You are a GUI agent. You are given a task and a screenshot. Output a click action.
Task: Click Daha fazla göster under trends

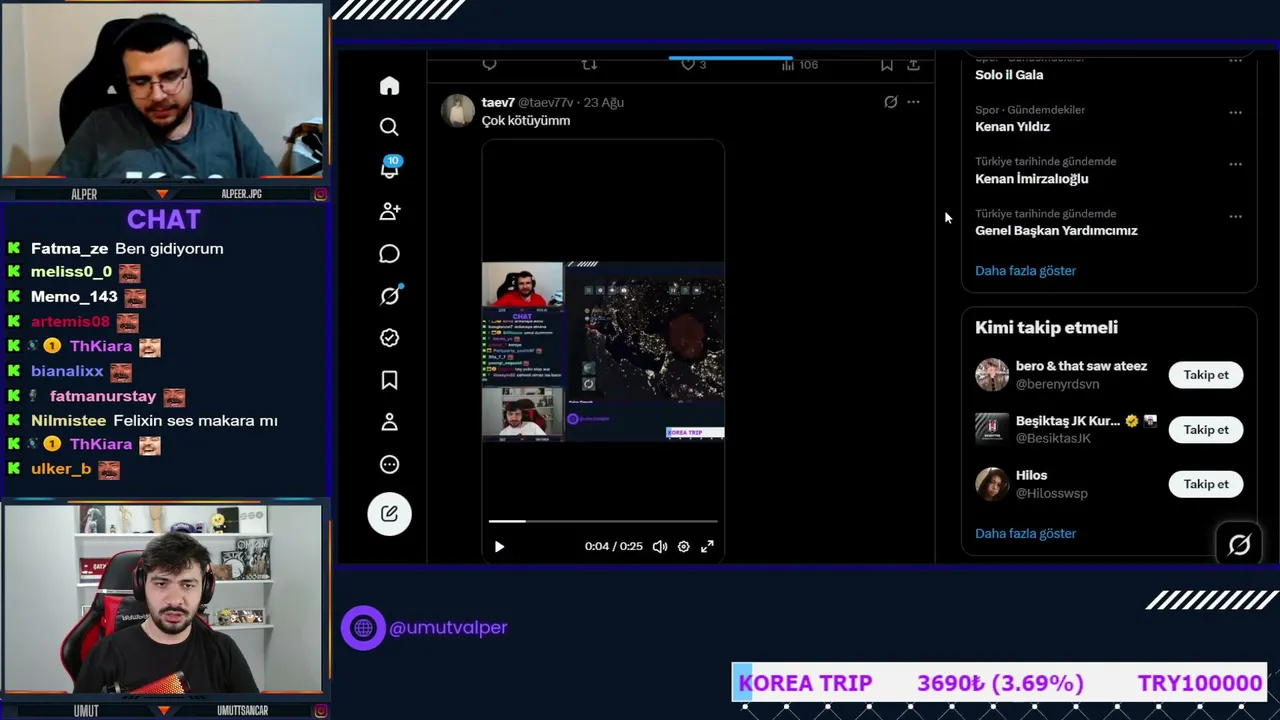1026,271
